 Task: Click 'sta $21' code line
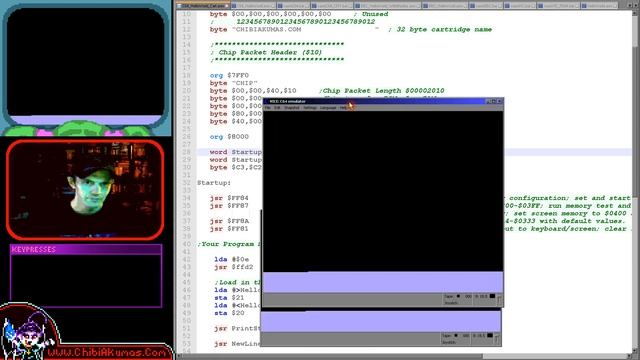pos(229,298)
